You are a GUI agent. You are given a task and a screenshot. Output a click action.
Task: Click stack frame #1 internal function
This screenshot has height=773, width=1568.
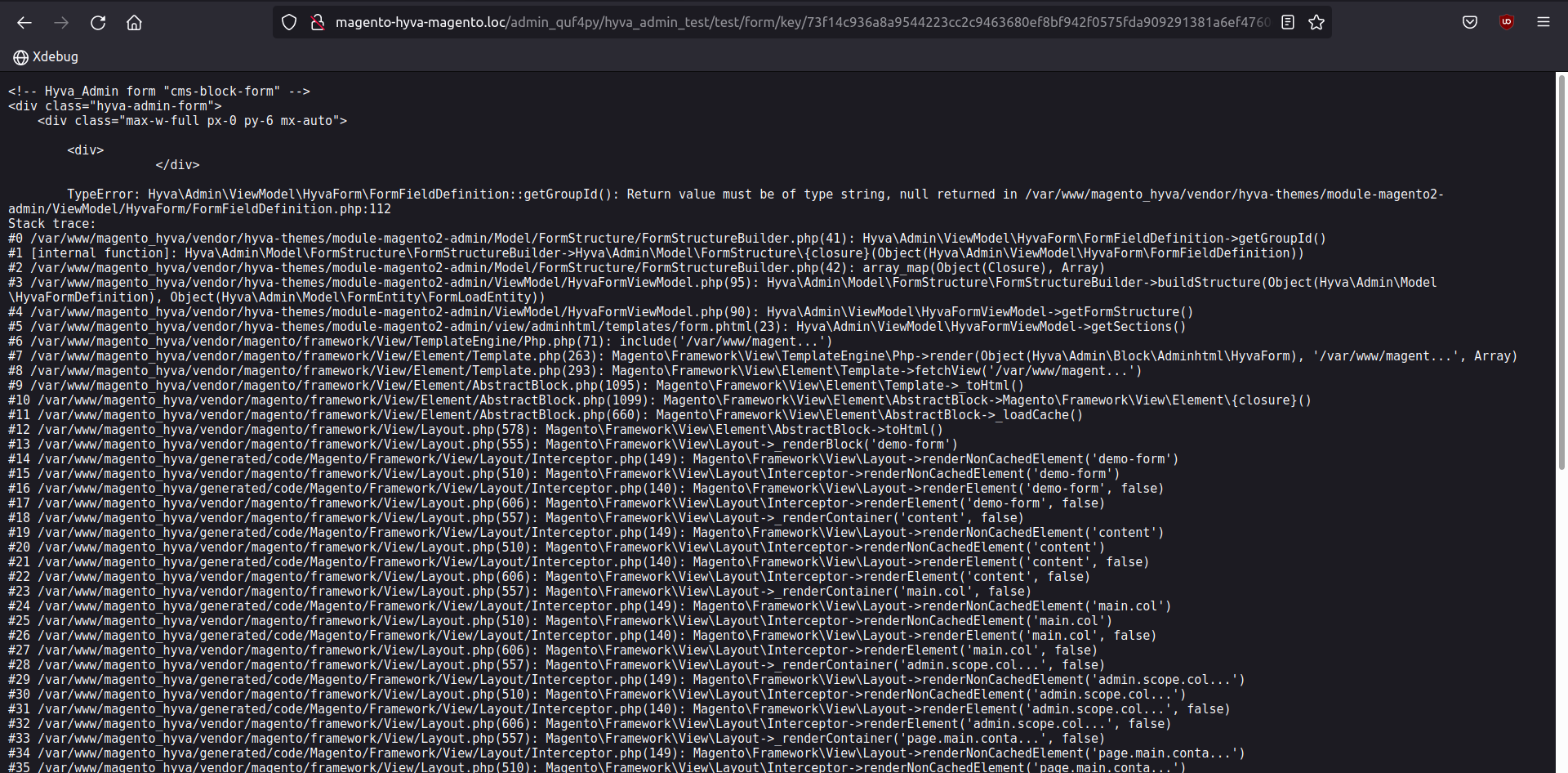pos(656,253)
